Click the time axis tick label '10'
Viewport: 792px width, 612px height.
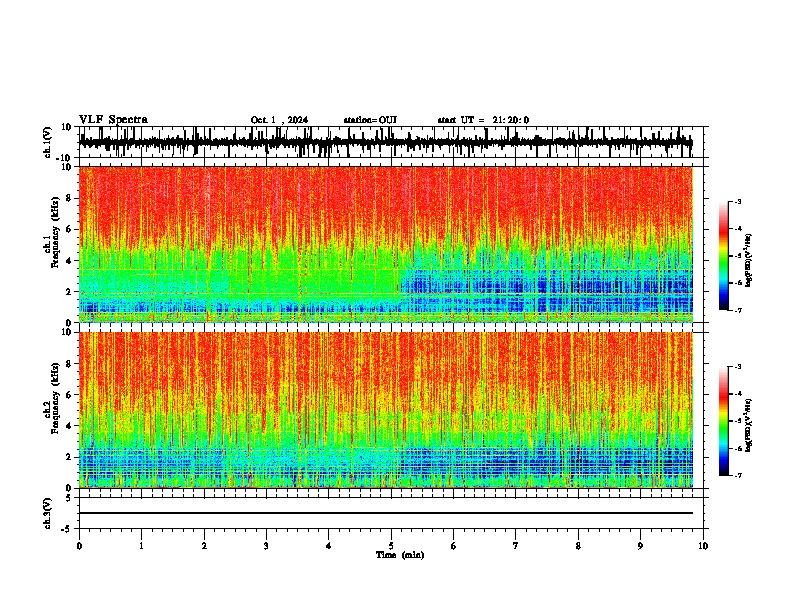click(703, 546)
